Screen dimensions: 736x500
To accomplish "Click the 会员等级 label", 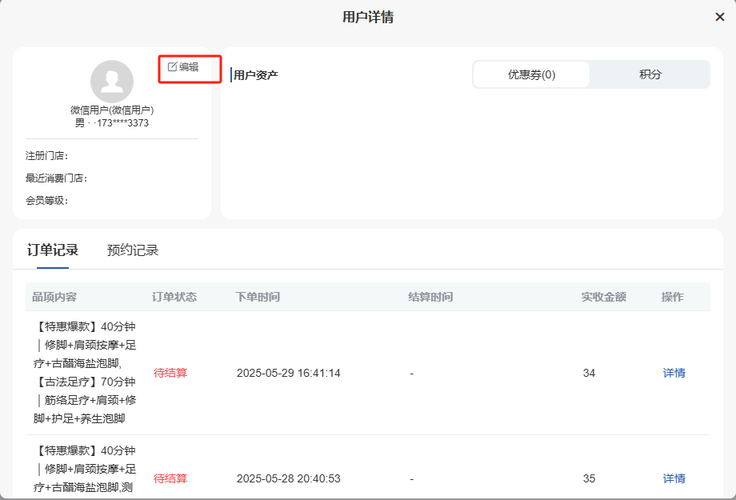I will click(47, 200).
